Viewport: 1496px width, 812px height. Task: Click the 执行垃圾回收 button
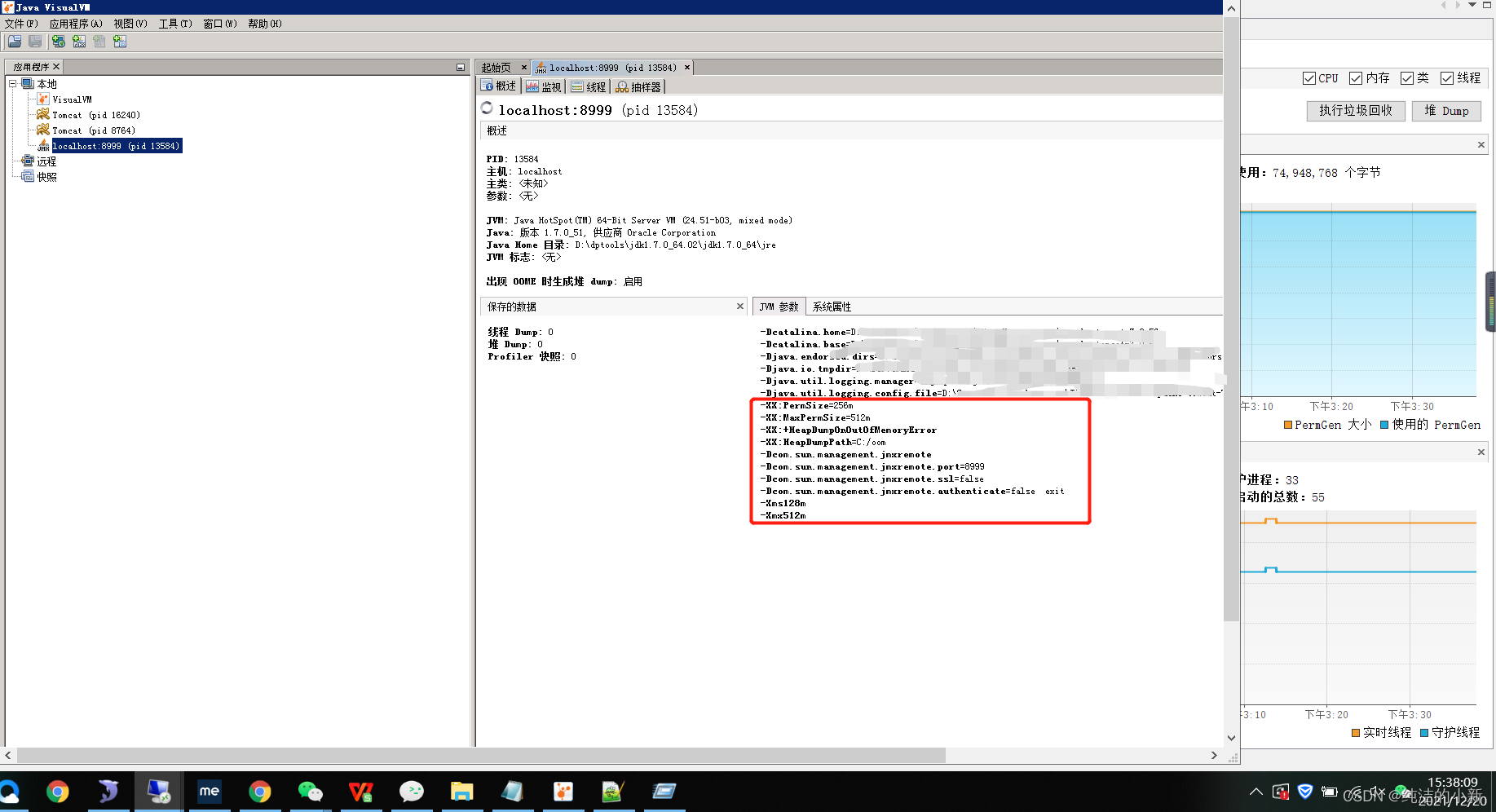pyautogui.click(x=1356, y=111)
